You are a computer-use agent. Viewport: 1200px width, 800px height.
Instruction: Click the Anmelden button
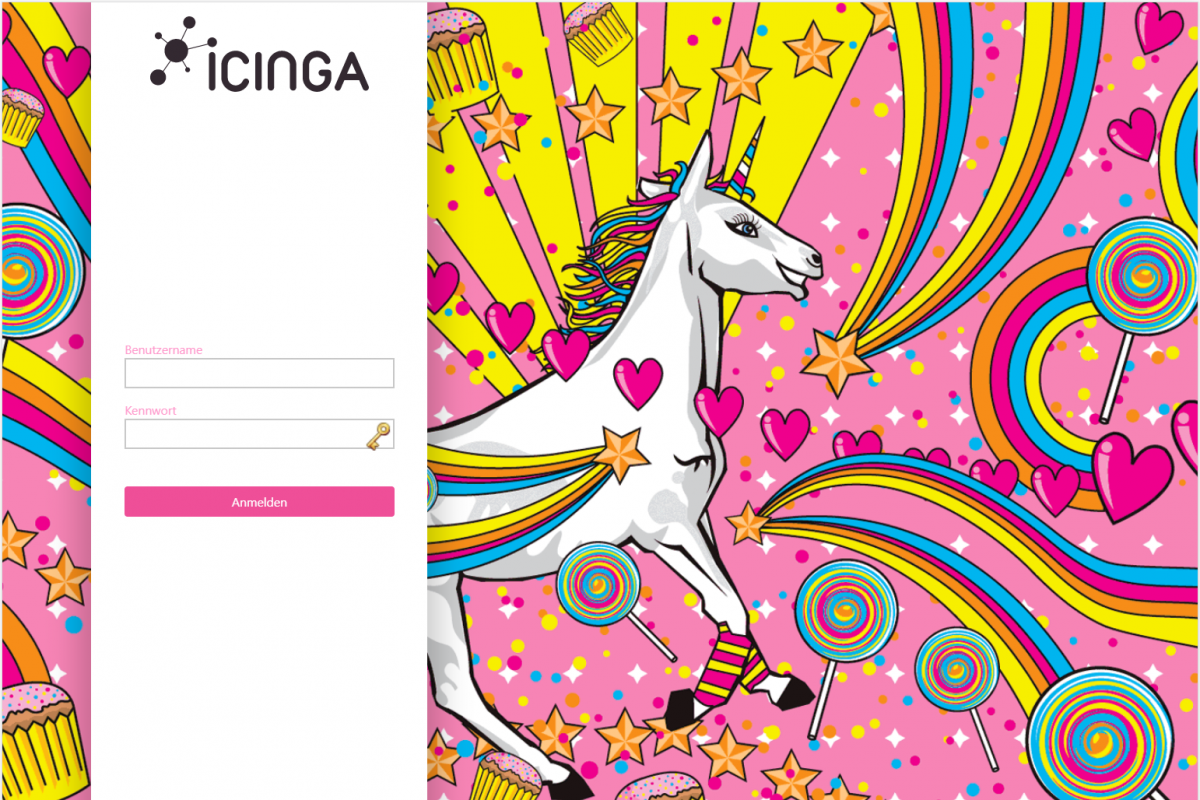click(259, 502)
